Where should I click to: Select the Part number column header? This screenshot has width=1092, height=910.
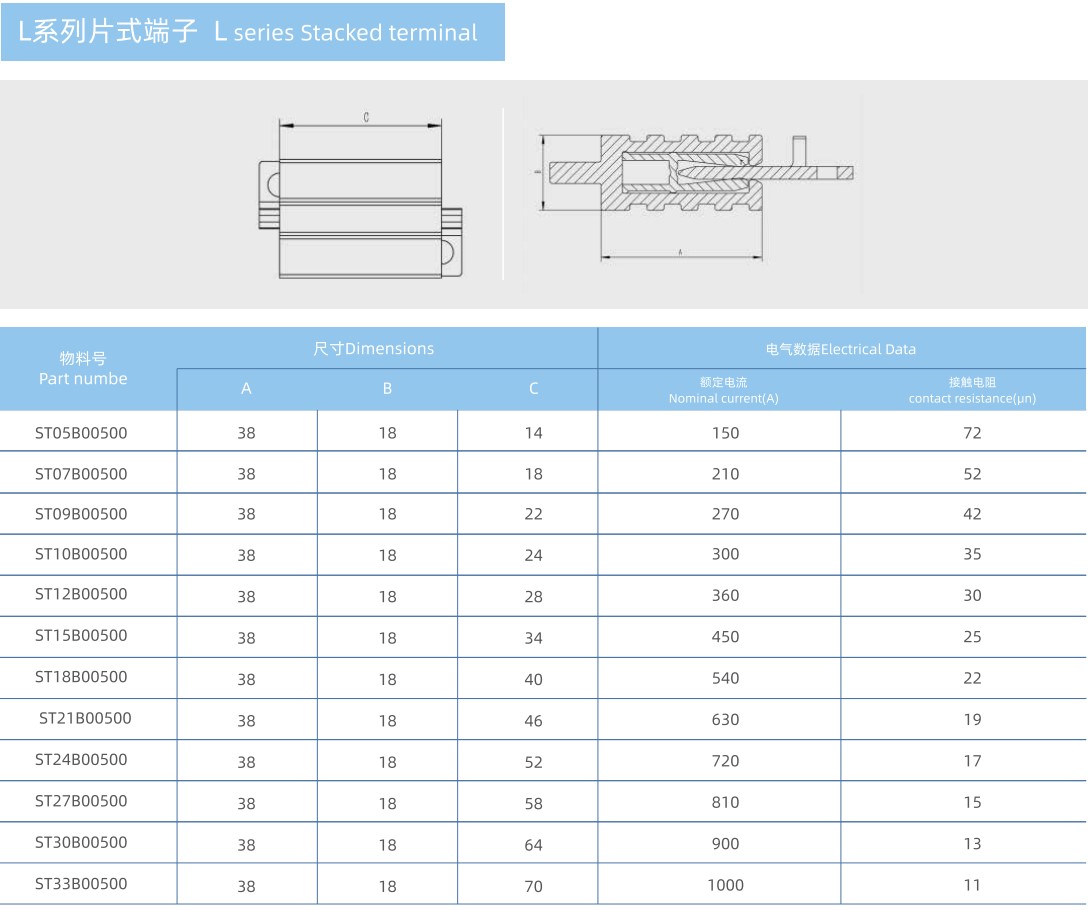coord(83,369)
